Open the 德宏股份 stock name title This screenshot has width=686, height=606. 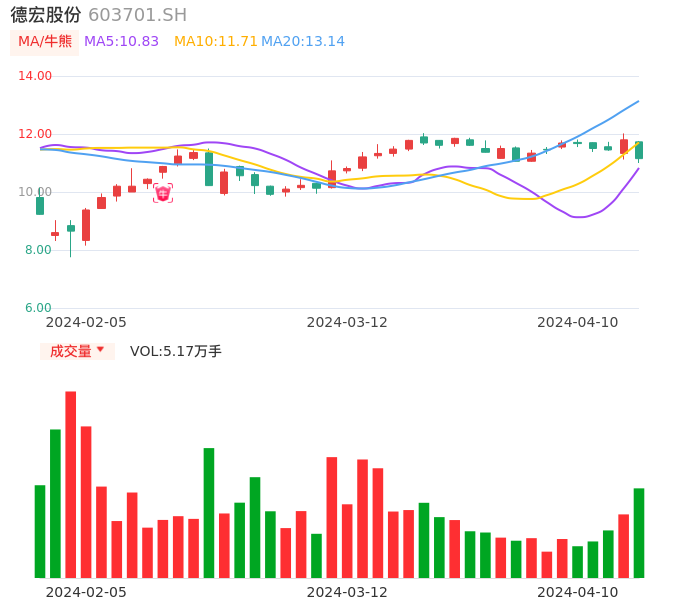[x=46, y=15]
